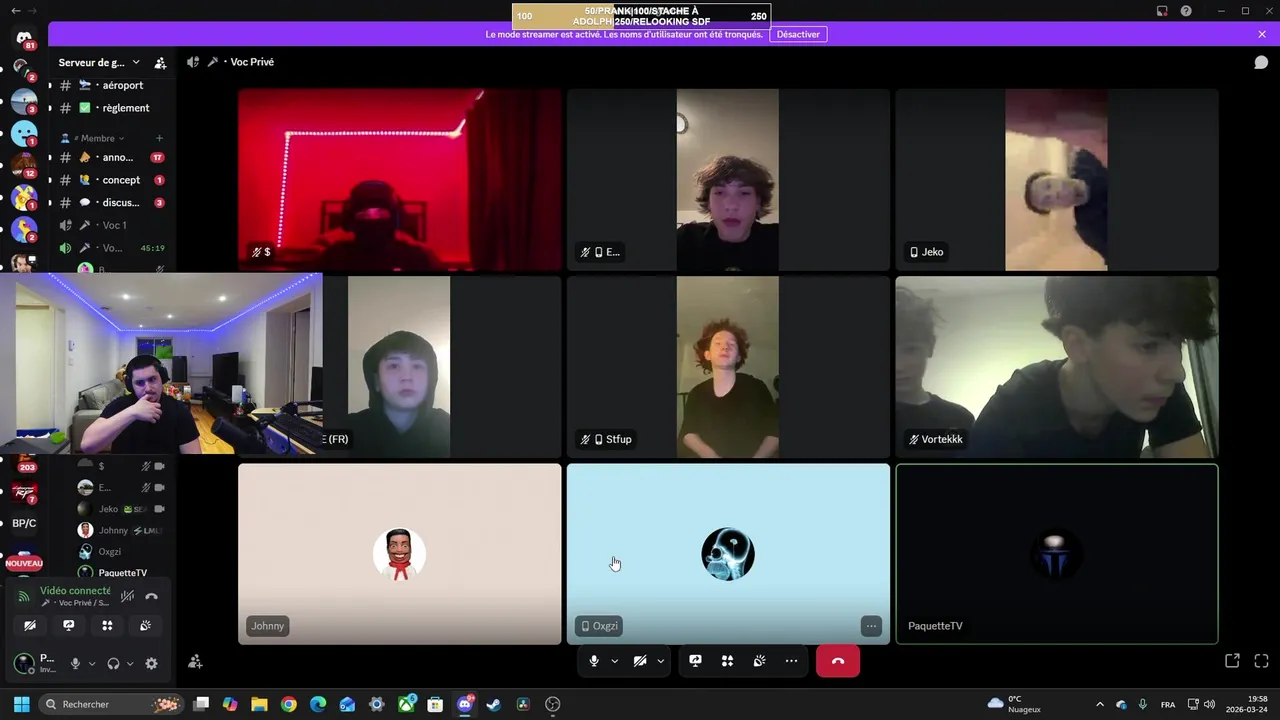Select PaquetteTV in voice member list

120,573
